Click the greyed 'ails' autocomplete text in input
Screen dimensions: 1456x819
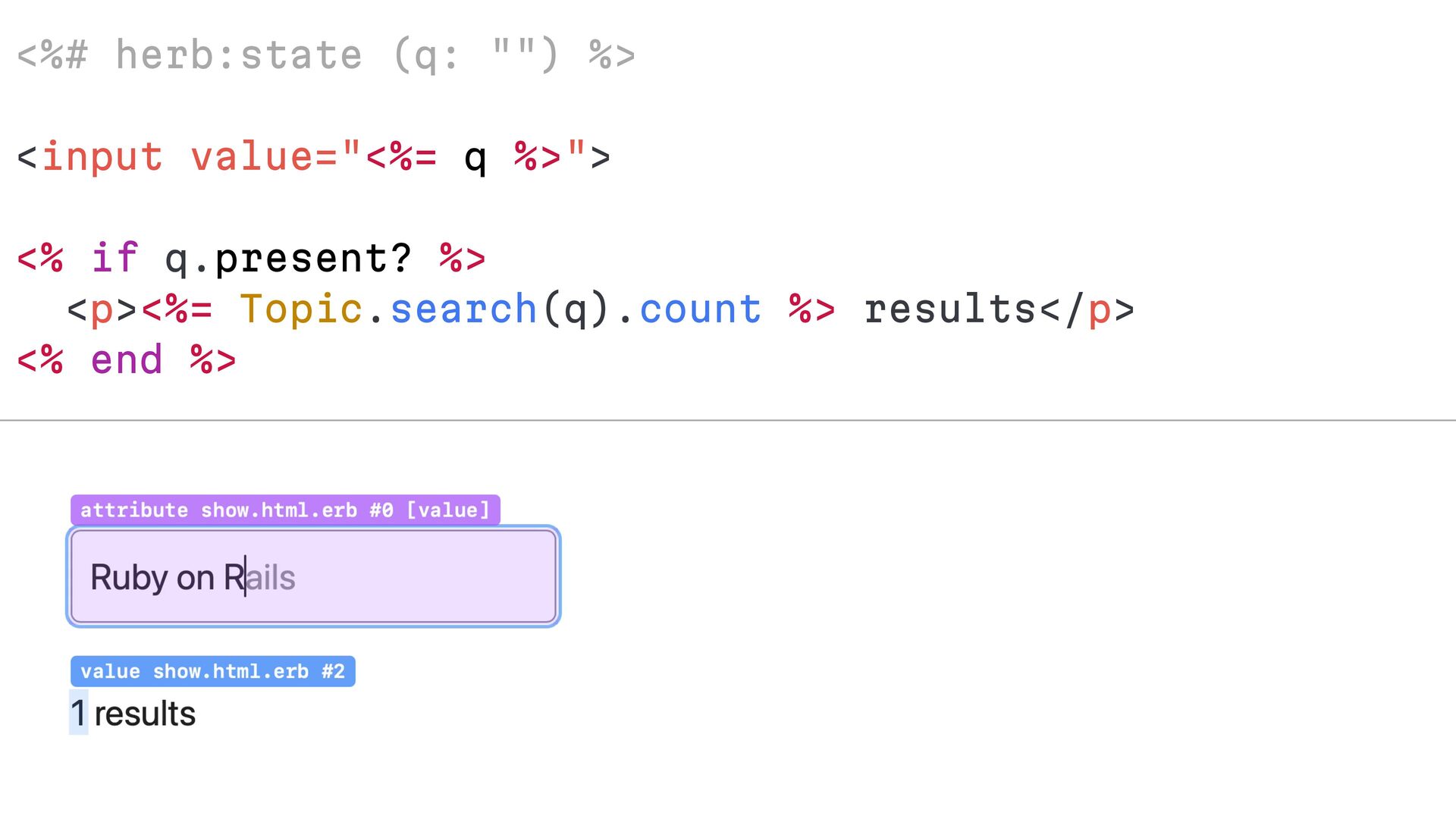coord(271,577)
